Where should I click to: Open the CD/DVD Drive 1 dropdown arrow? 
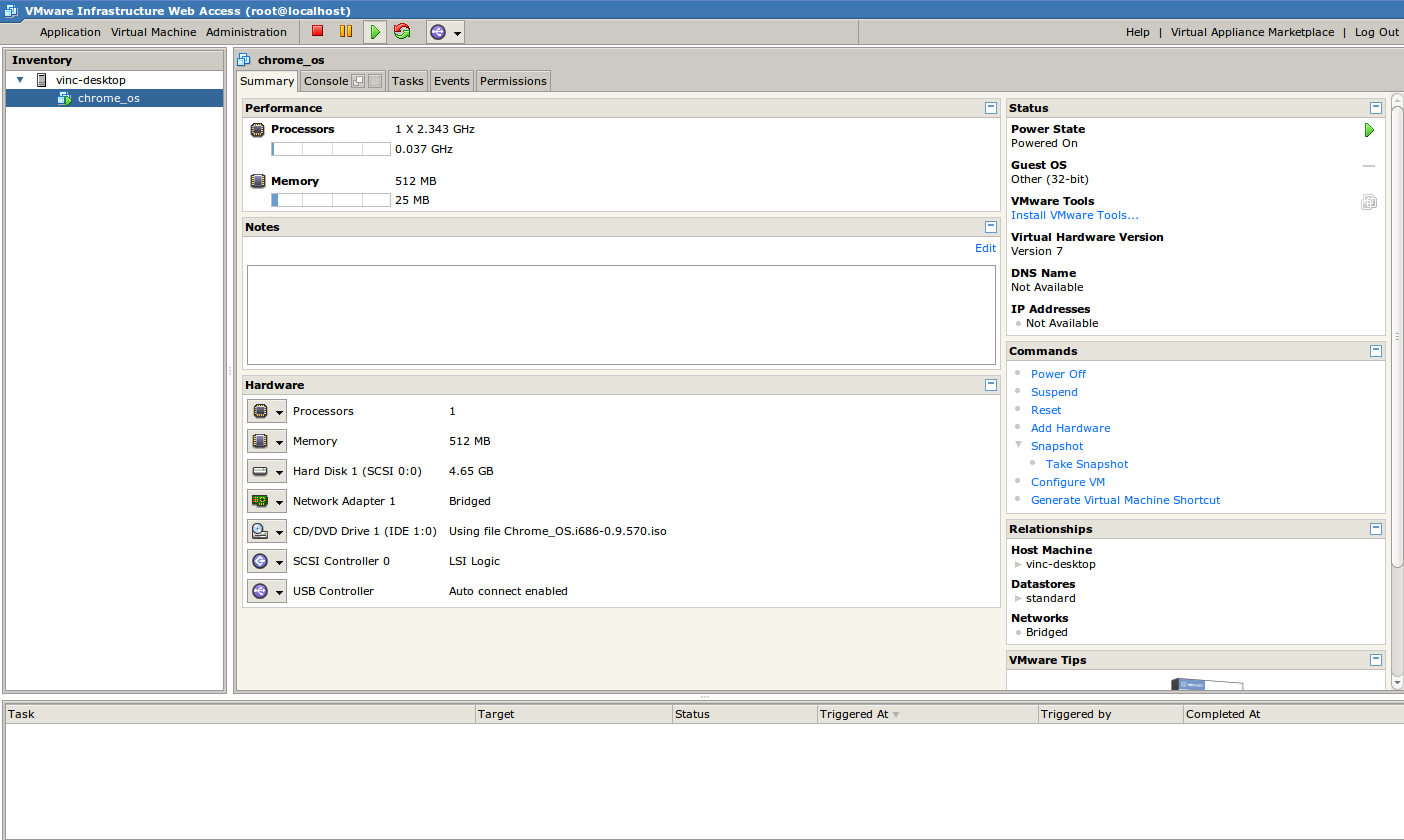(280, 532)
